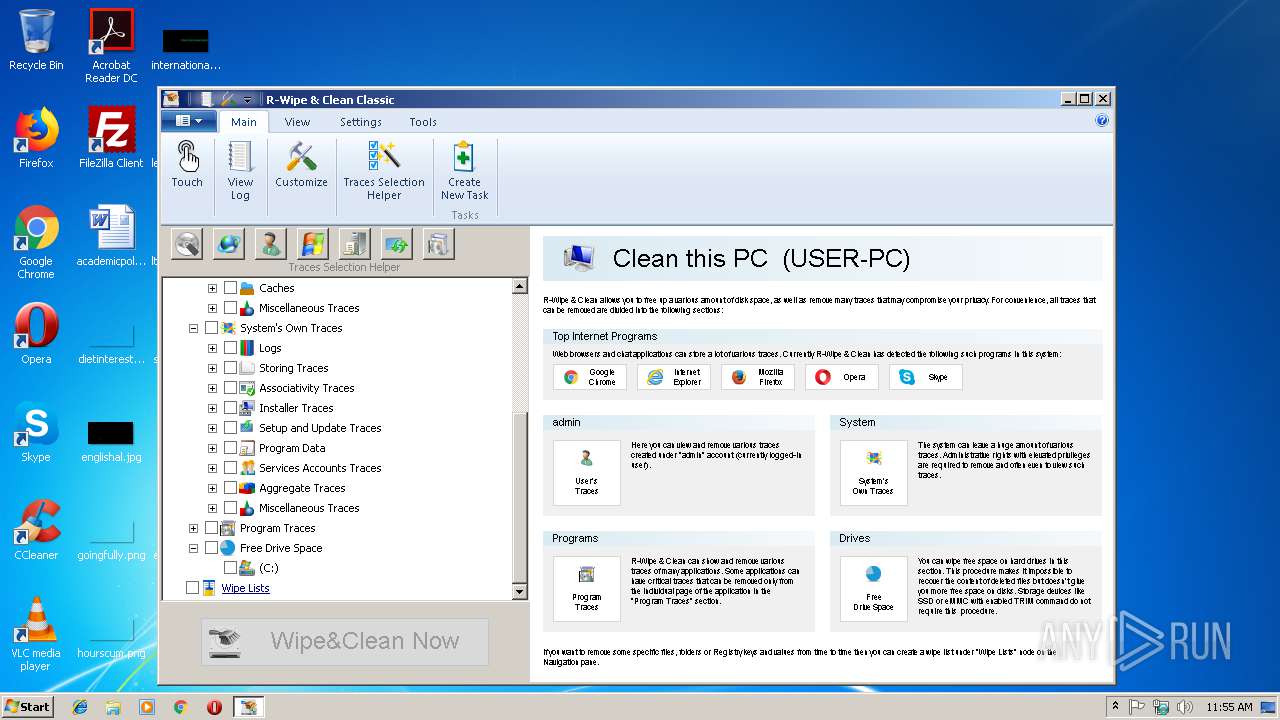Open the Internet Explorer traces tile
Image resolution: width=1280 pixels, height=720 pixels.
(674, 377)
